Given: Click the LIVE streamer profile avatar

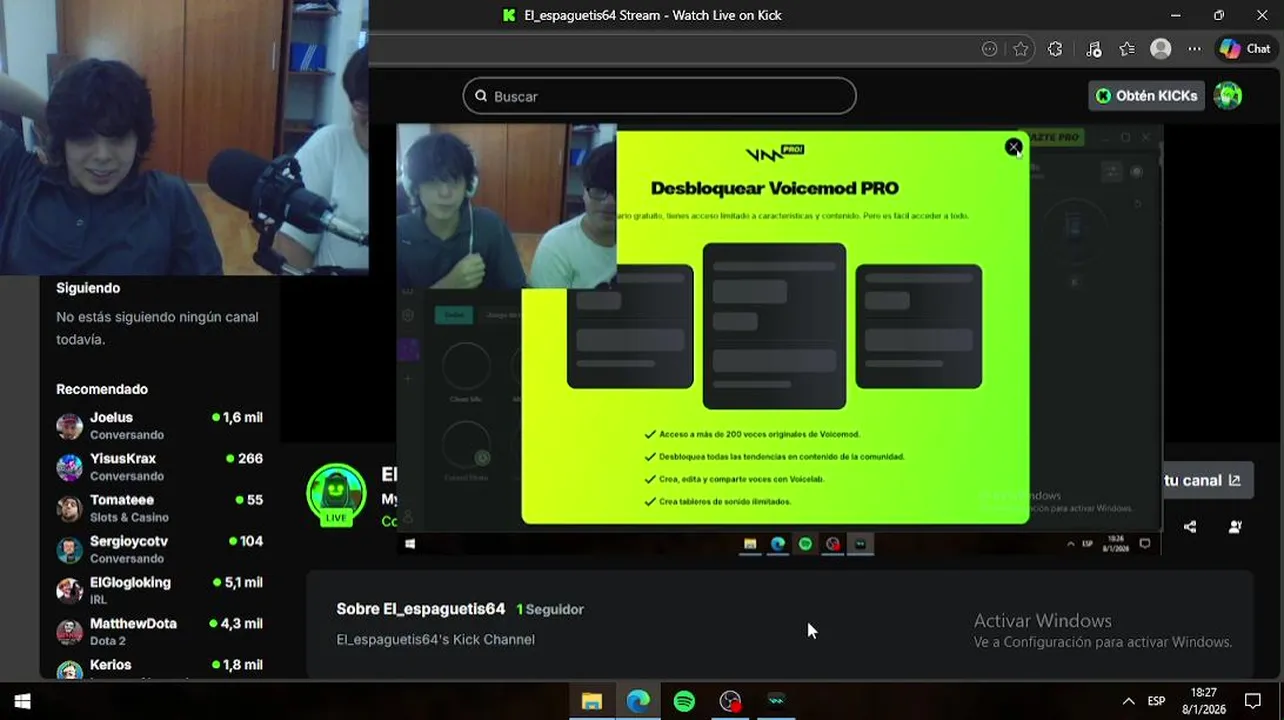Looking at the screenshot, I should point(336,494).
